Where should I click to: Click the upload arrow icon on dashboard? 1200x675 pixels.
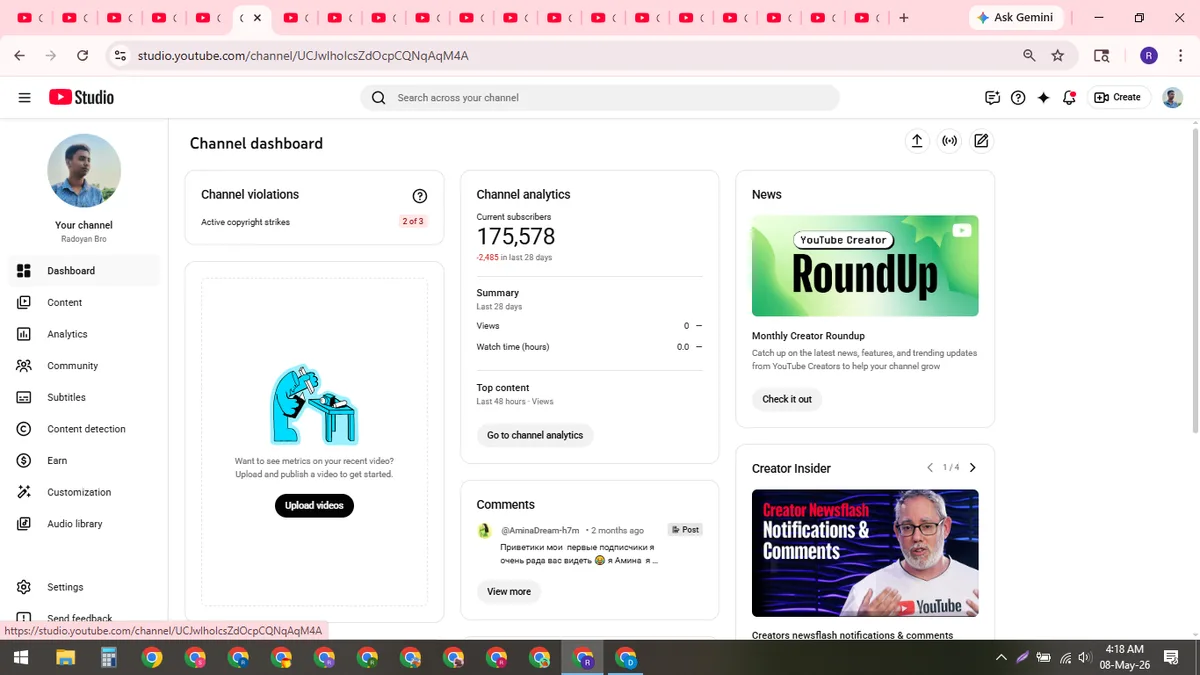(916, 141)
